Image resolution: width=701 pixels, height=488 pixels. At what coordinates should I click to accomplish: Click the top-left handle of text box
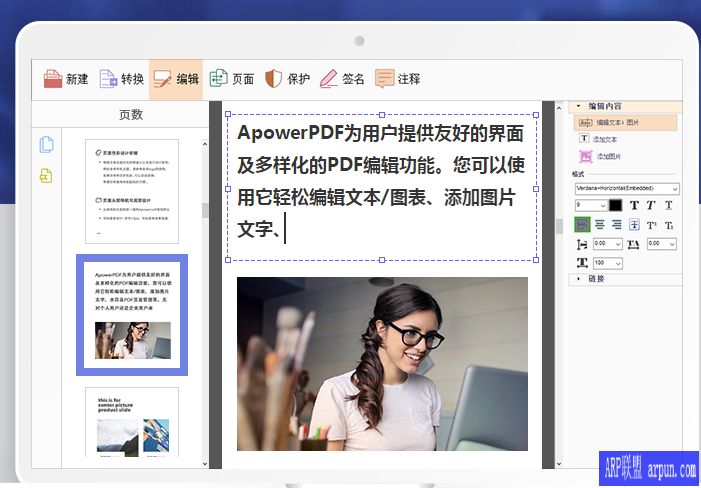click(x=228, y=114)
